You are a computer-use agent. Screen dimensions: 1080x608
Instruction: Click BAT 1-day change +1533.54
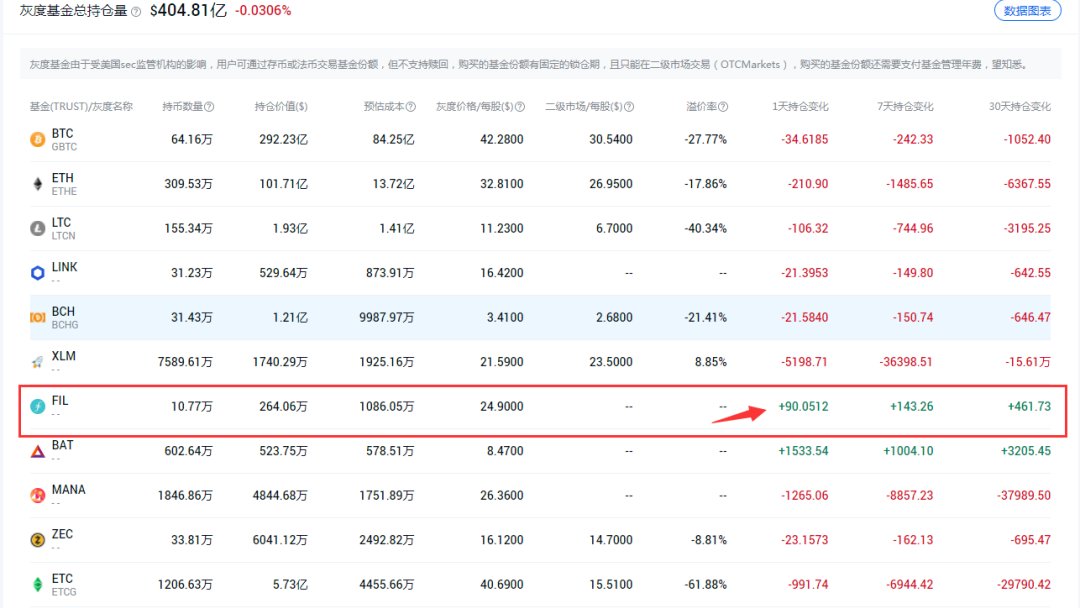[803, 452]
